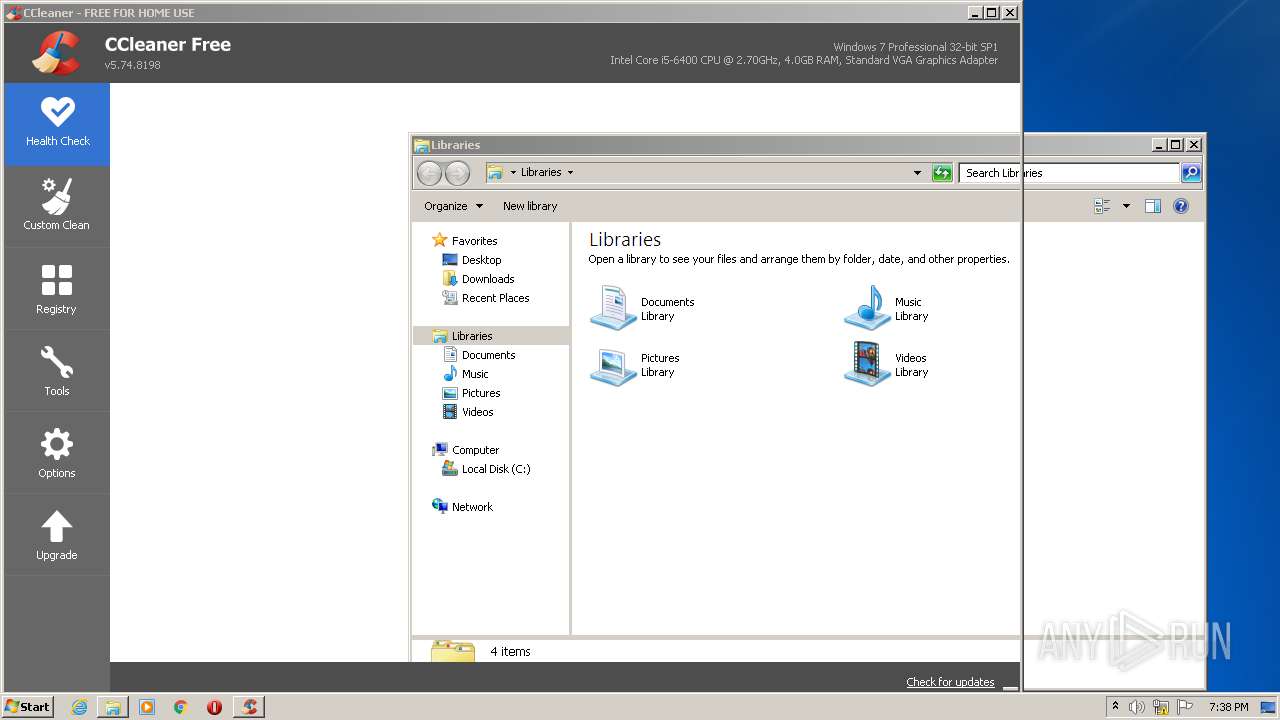1280x720 pixels.
Task: Open Chrome from taskbar
Action: click(180, 707)
